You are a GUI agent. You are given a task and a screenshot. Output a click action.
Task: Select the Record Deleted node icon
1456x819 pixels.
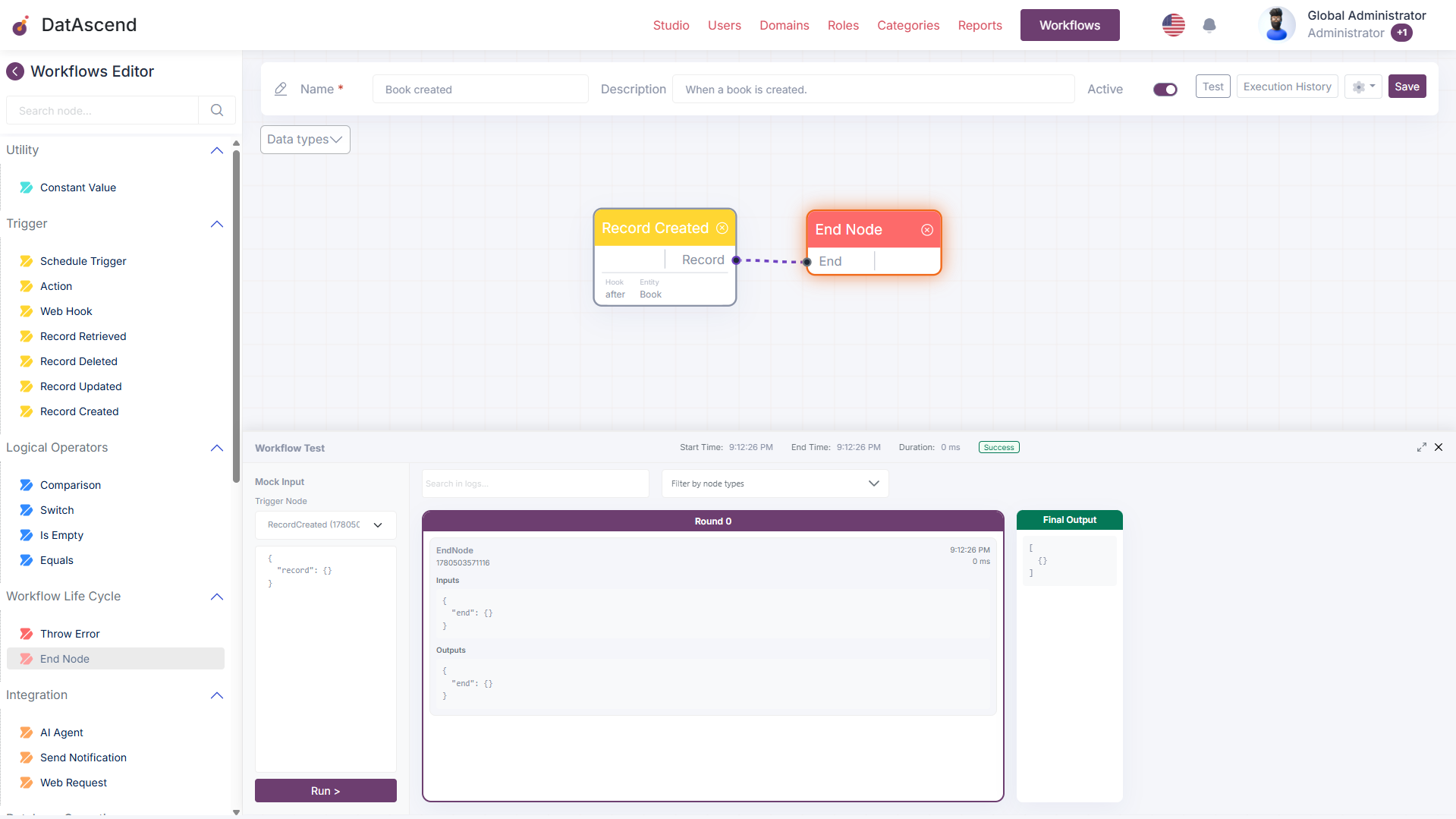27,361
